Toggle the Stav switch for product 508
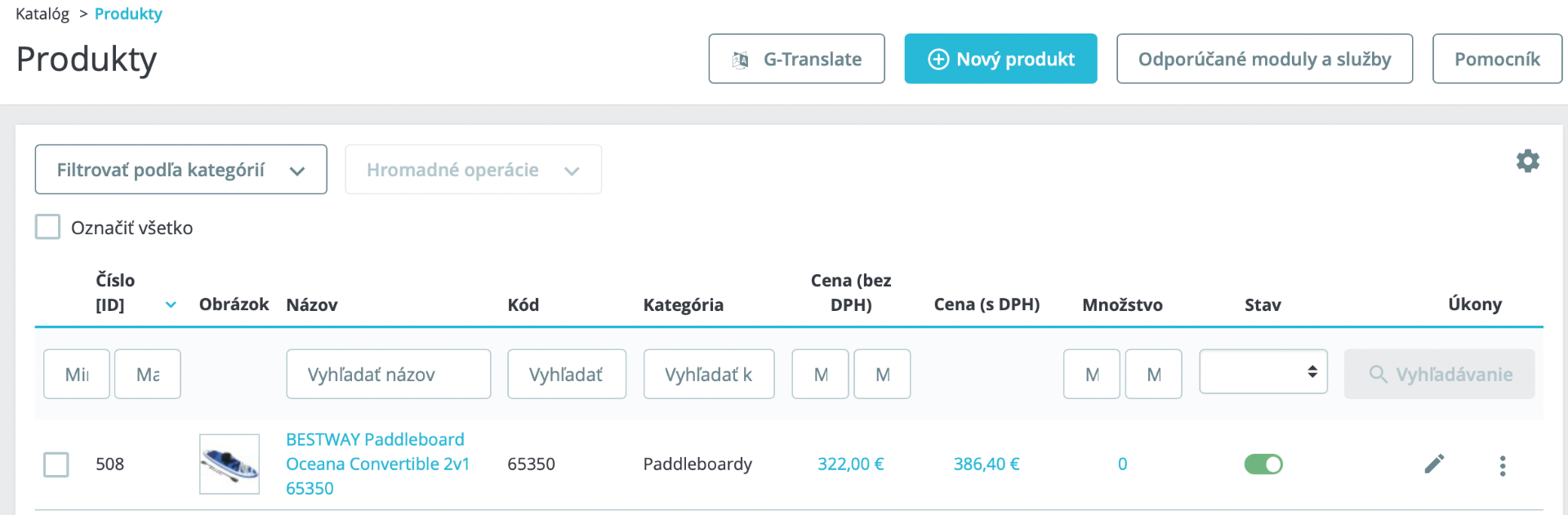 pos(1263,464)
